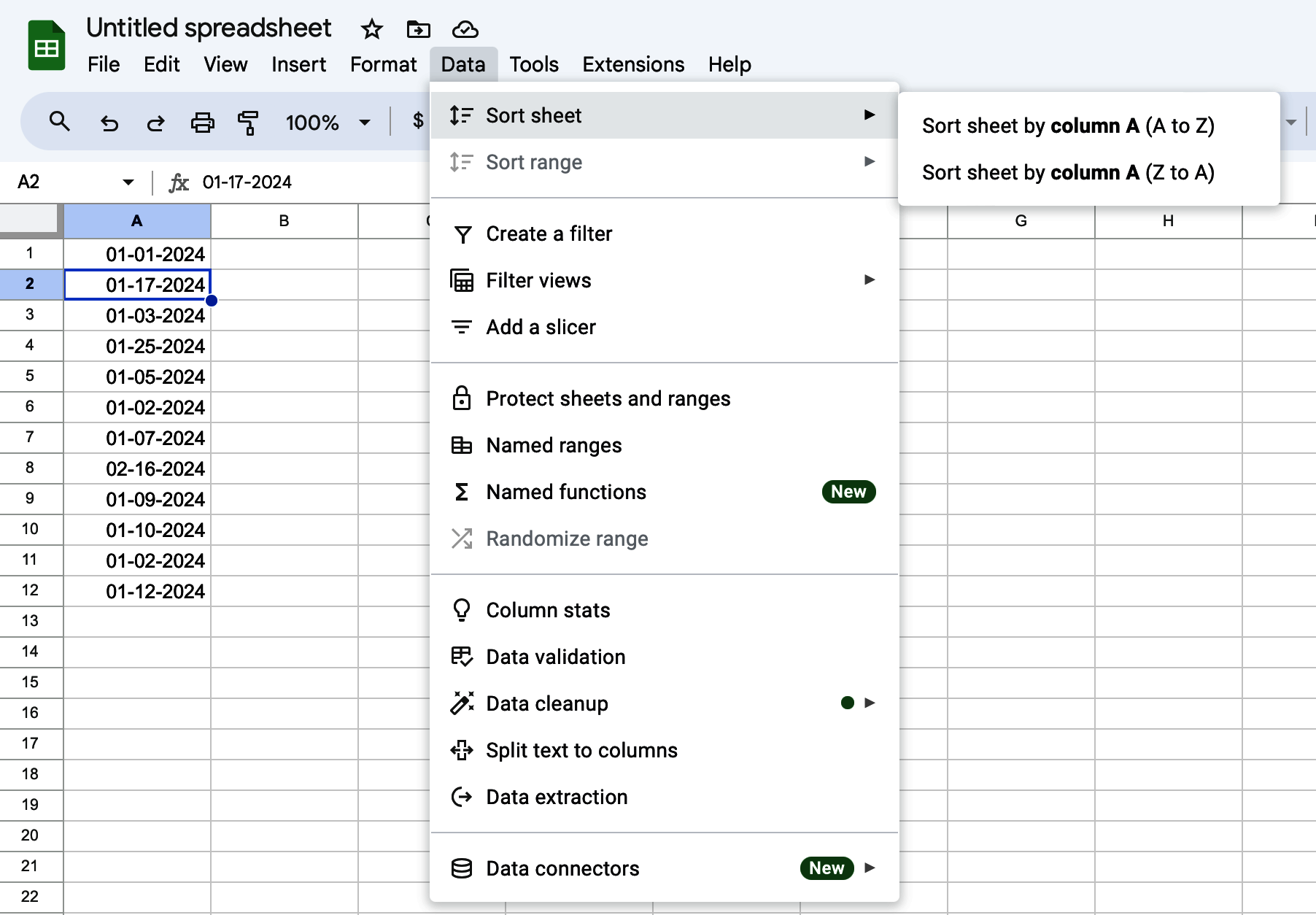
Task: Open the zoom 100% dropdown
Action: pyautogui.click(x=365, y=123)
